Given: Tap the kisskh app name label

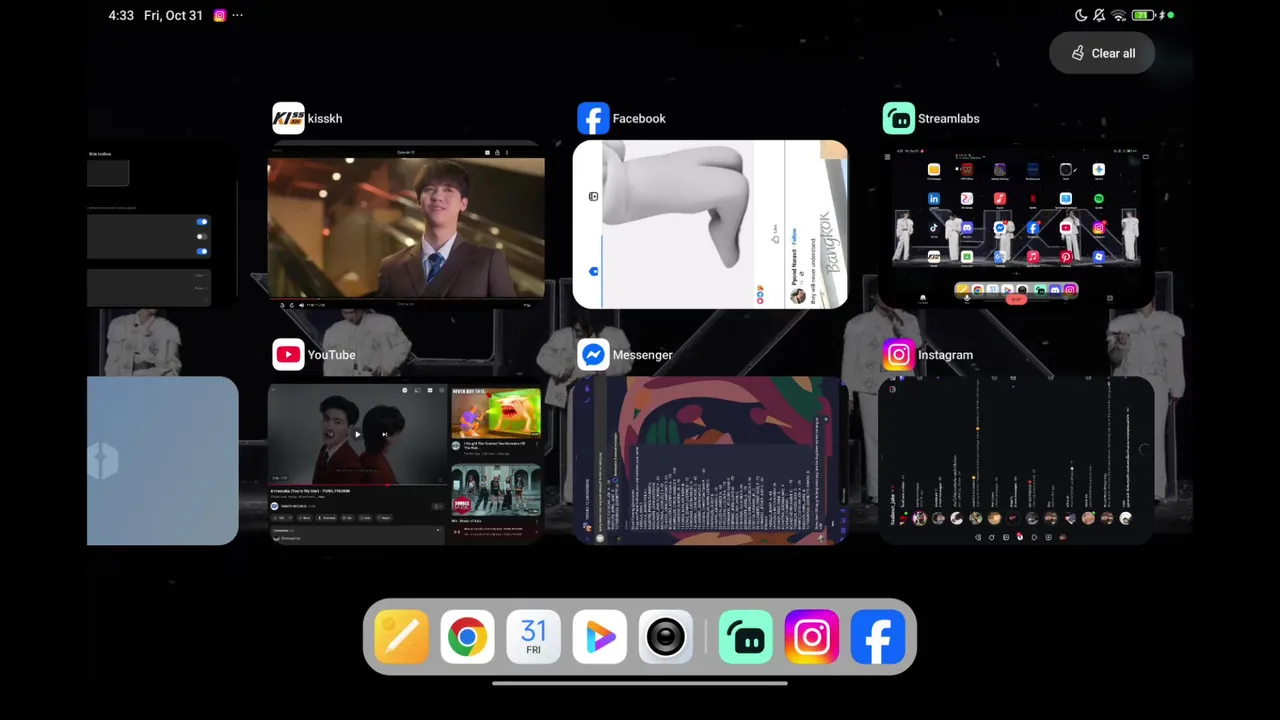Looking at the screenshot, I should pyautogui.click(x=325, y=118).
